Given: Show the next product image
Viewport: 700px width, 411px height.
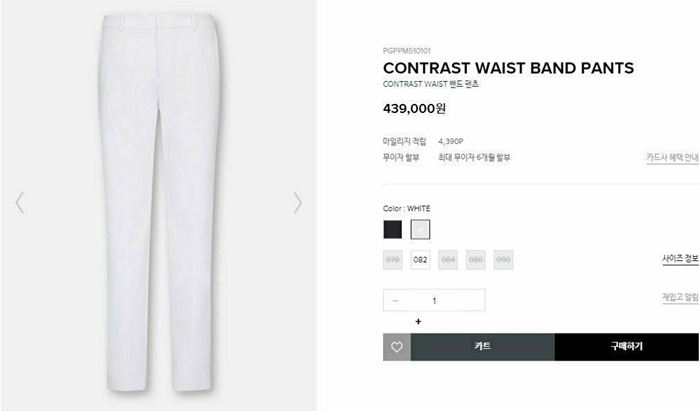Looking at the screenshot, I should 297,203.
